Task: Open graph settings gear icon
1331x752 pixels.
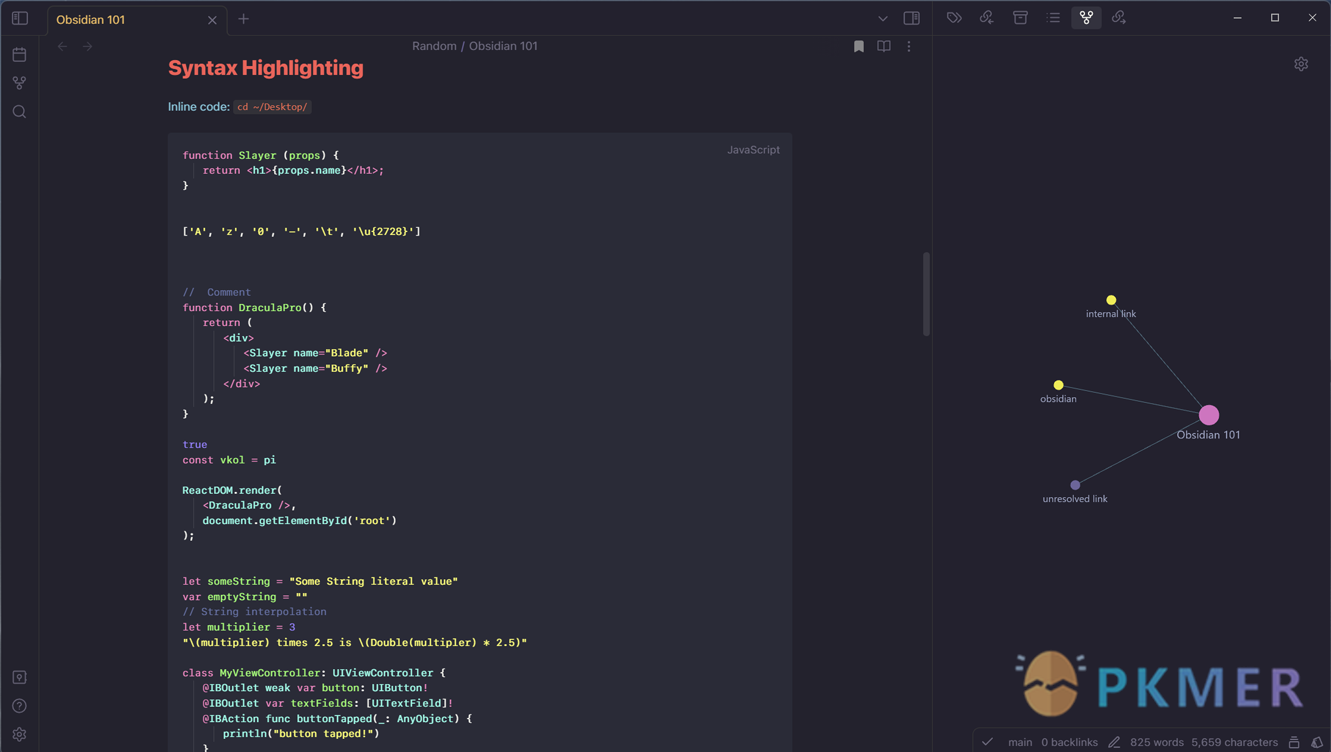Action: pyautogui.click(x=1301, y=64)
